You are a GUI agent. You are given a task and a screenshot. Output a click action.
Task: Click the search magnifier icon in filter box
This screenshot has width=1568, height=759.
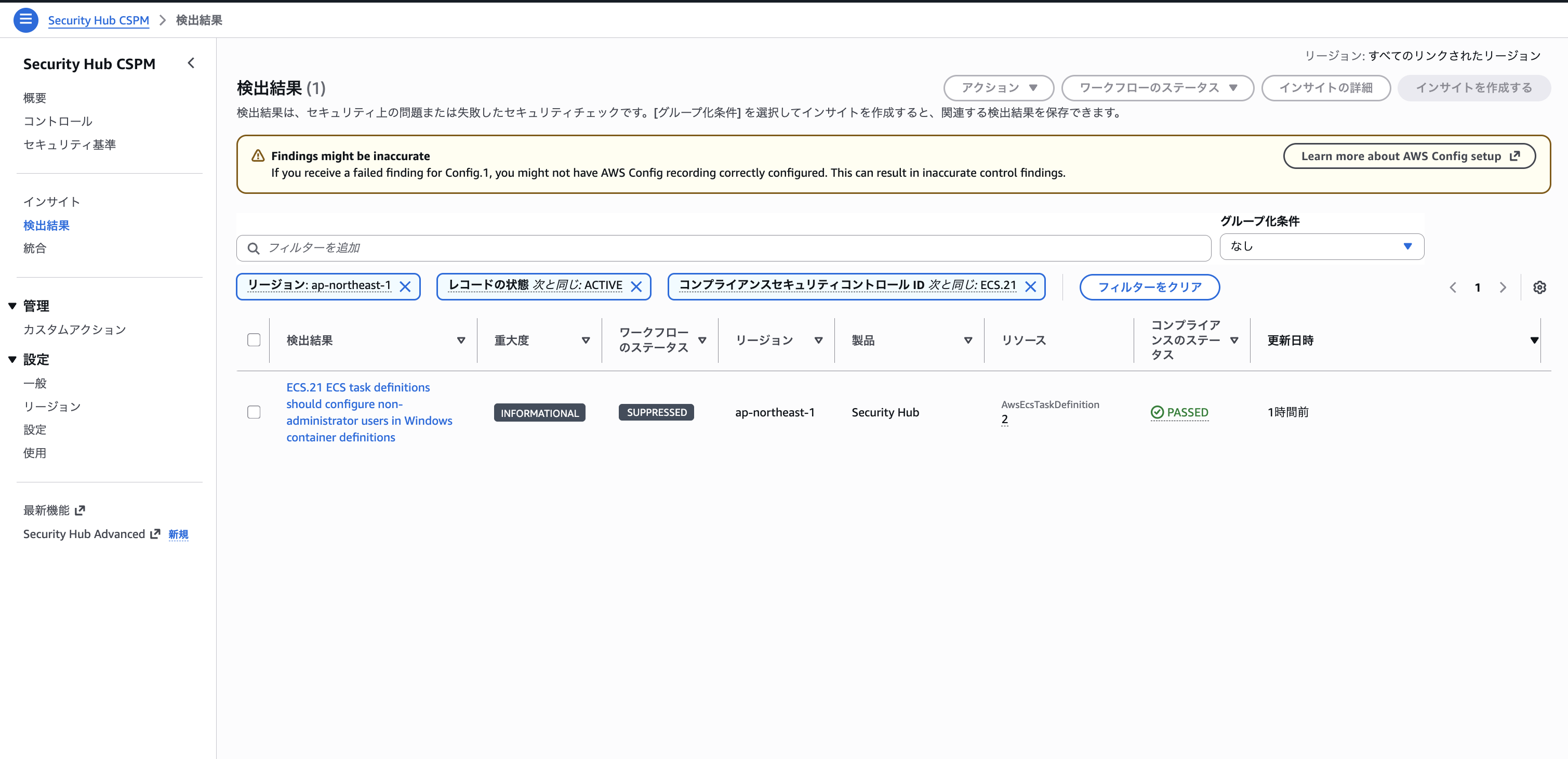point(253,248)
